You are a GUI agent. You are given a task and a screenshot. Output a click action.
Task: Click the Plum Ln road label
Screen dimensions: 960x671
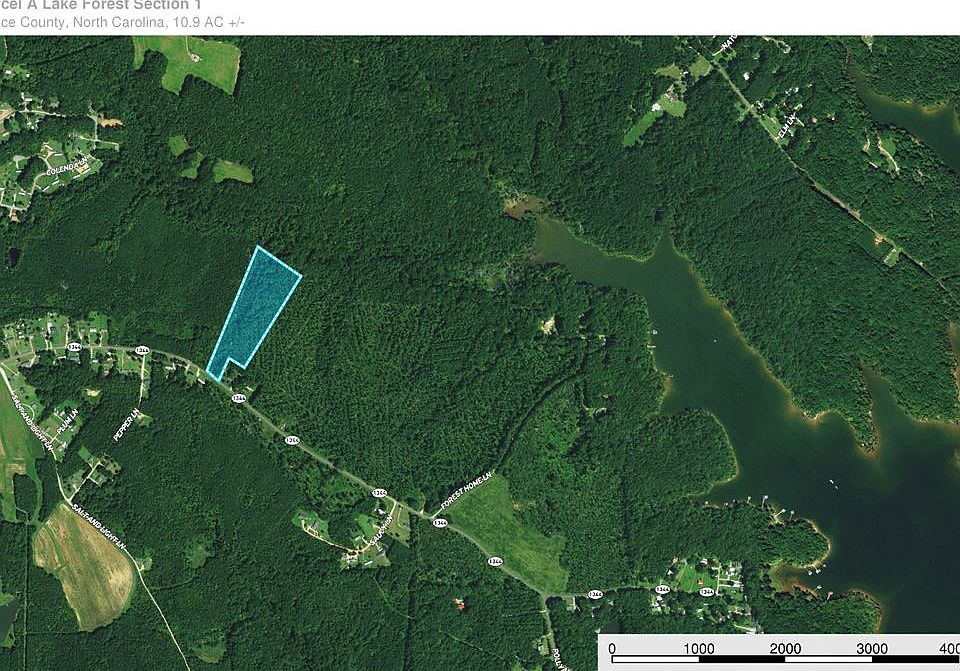click(x=67, y=422)
